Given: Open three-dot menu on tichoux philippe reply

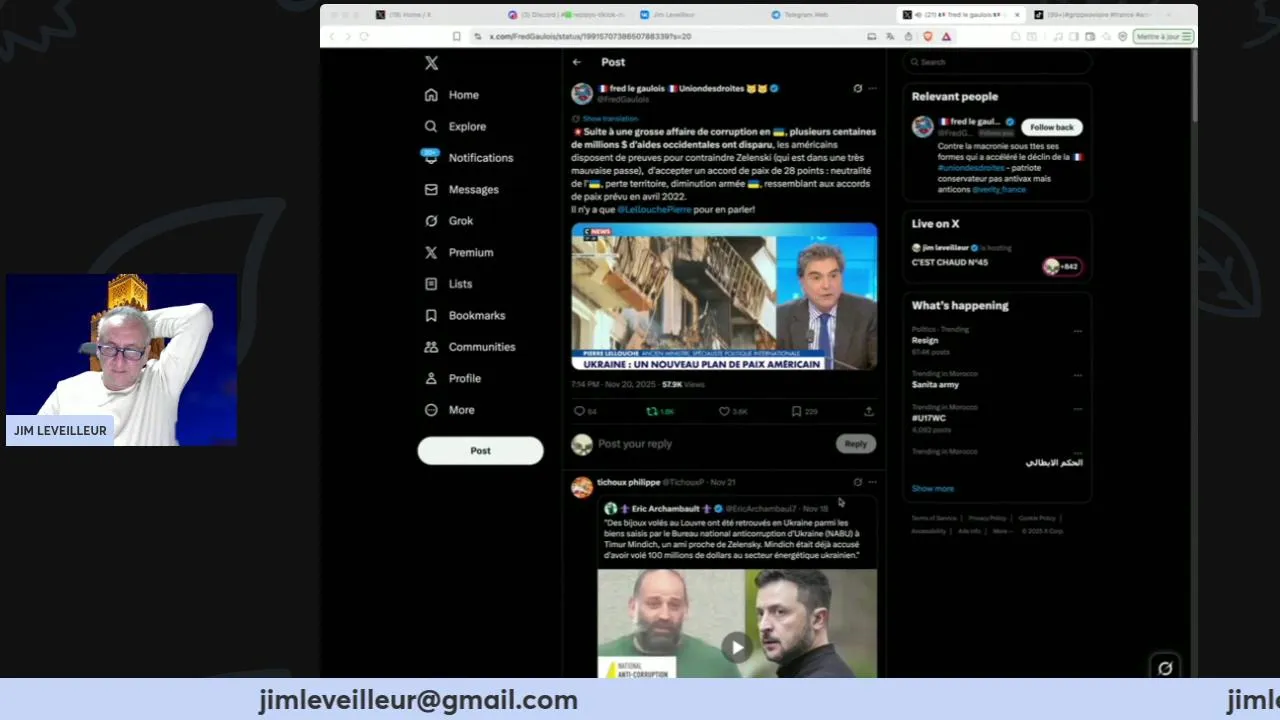Looking at the screenshot, I should [x=872, y=482].
